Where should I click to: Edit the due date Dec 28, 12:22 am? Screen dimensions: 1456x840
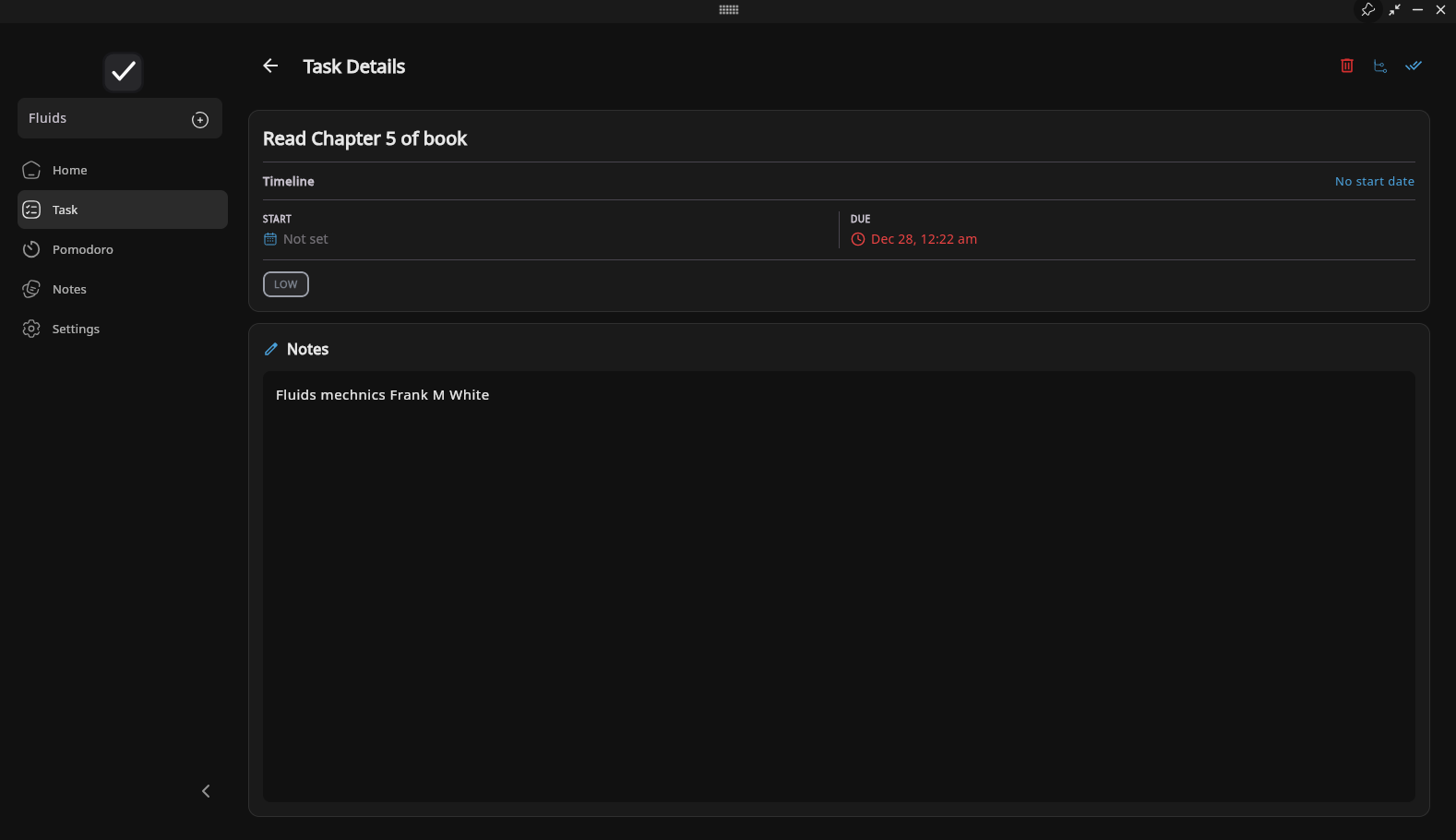point(924,239)
